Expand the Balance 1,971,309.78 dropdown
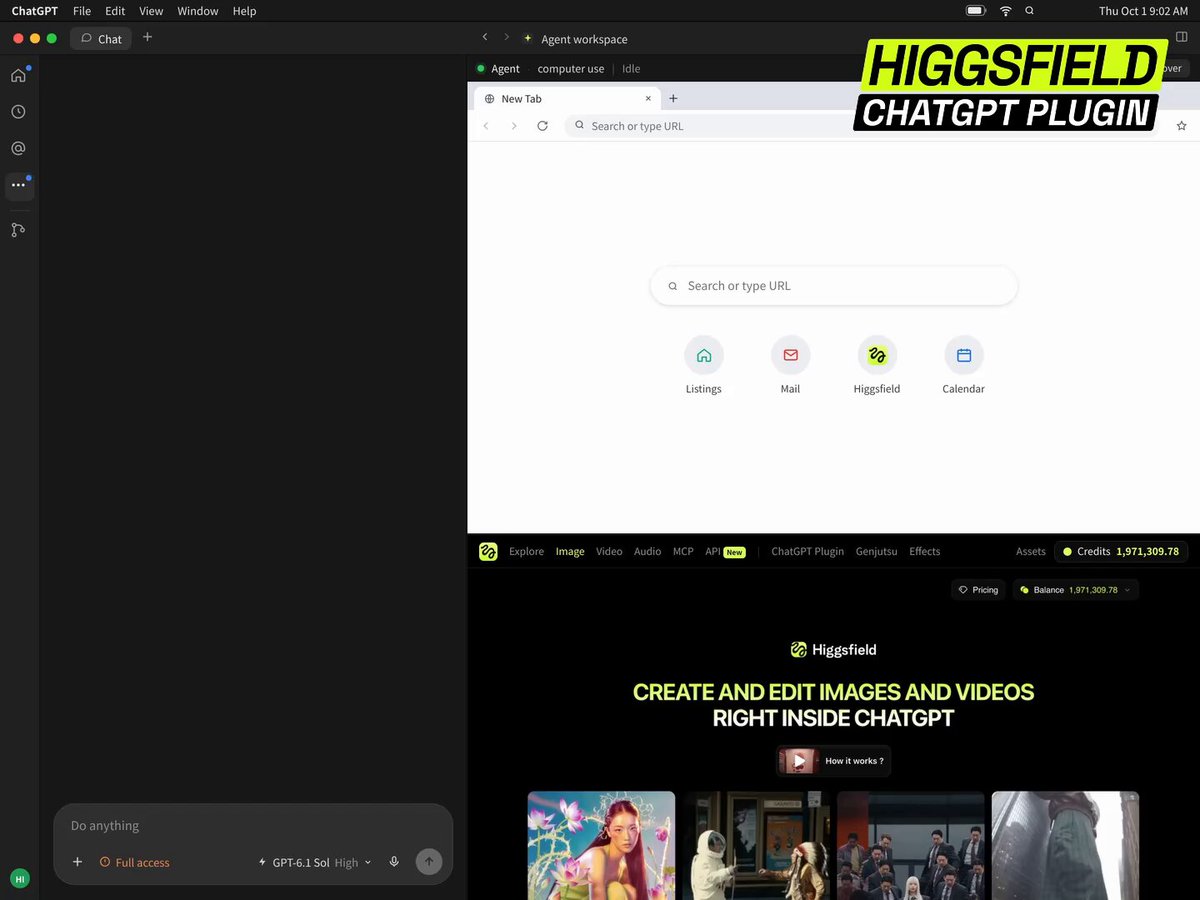The width and height of the screenshot is (1200, 900). tap(1076, 590)
